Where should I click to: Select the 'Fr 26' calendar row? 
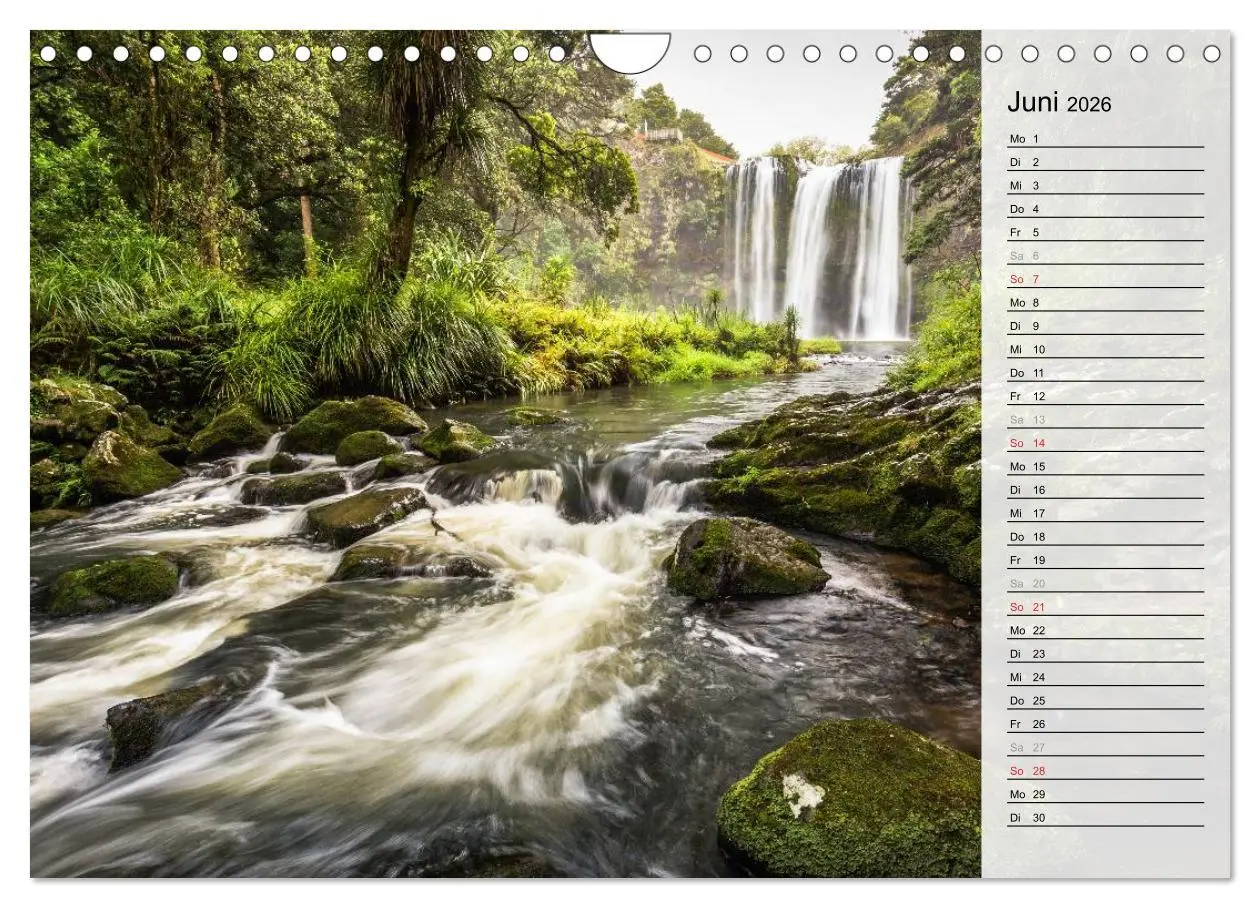pyautogui.click(x=1105, y=724)
